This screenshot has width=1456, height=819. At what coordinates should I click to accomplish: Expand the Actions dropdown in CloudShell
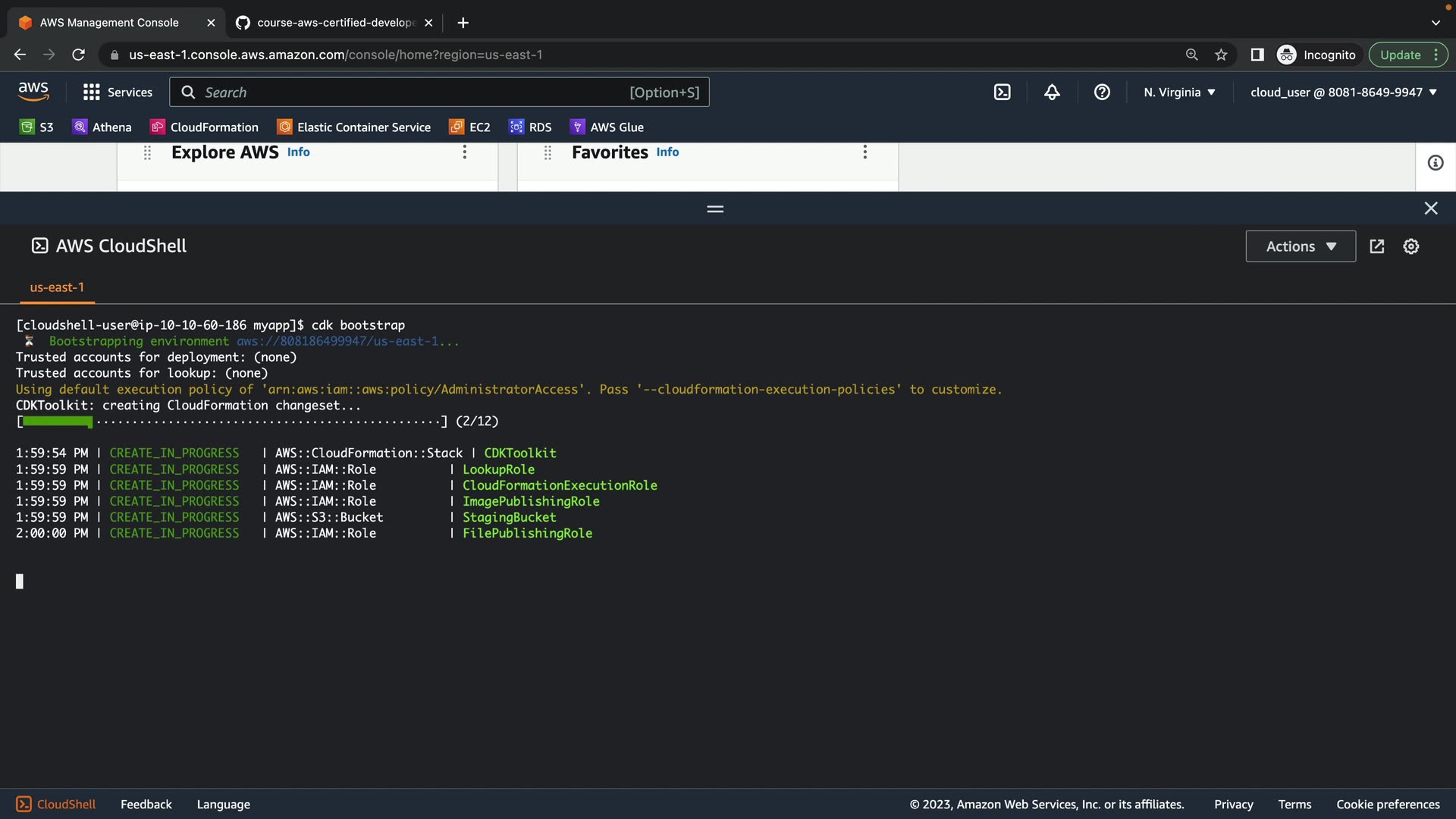(1300, 246)
